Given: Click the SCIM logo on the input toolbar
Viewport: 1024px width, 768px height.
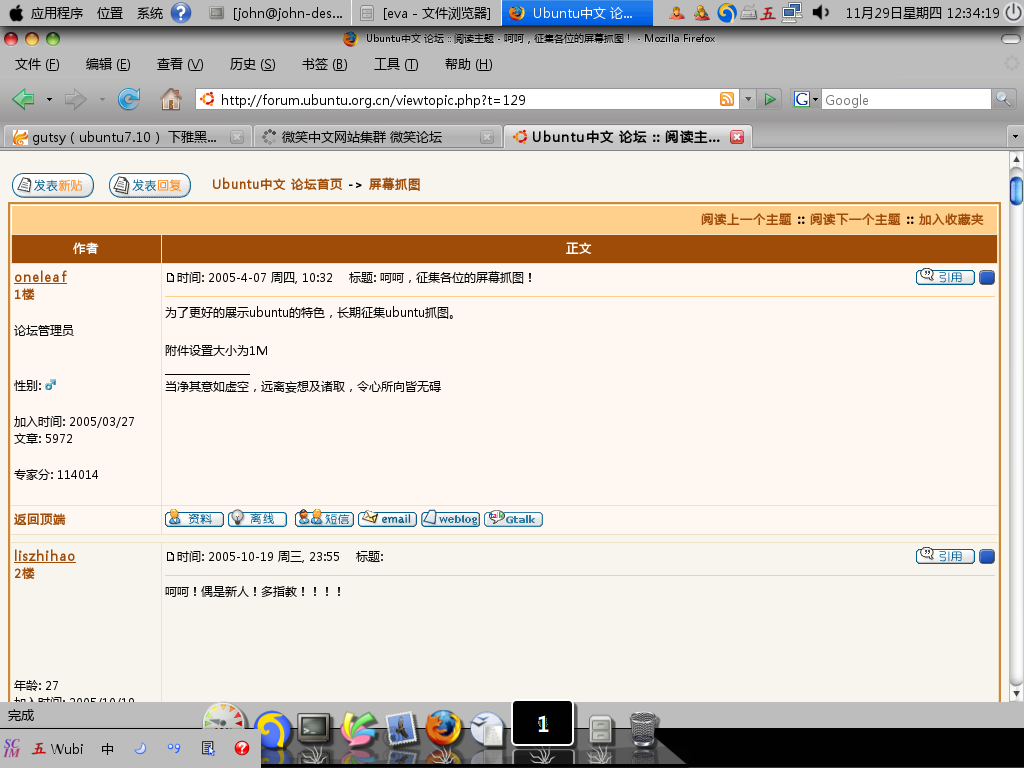Looking at the screenshot, I should click(x=12, y=748).
